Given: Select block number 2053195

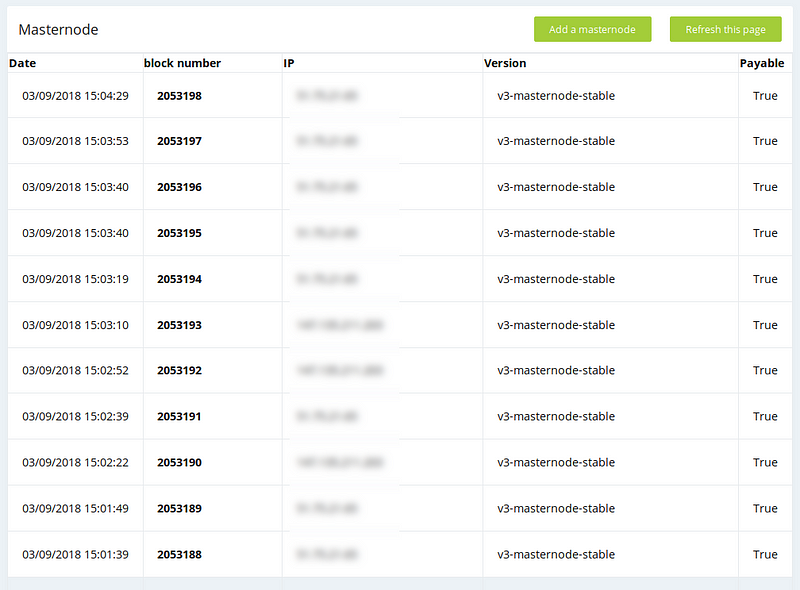Looking at the screenshot, I should (179, 233).
